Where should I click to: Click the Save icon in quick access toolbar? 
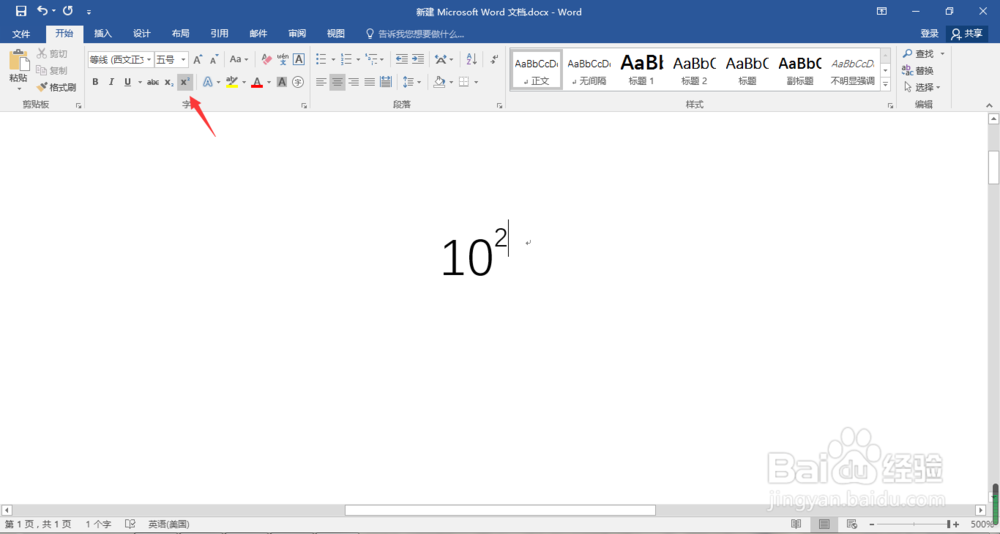tap(21, 11)
